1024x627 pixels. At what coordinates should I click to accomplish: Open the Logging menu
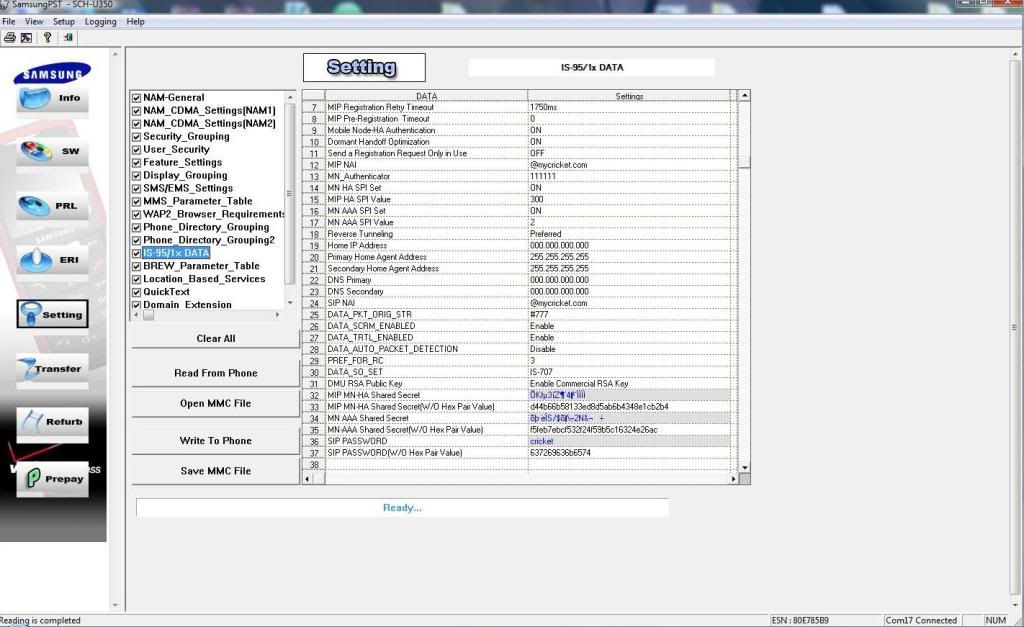point(101,22)
